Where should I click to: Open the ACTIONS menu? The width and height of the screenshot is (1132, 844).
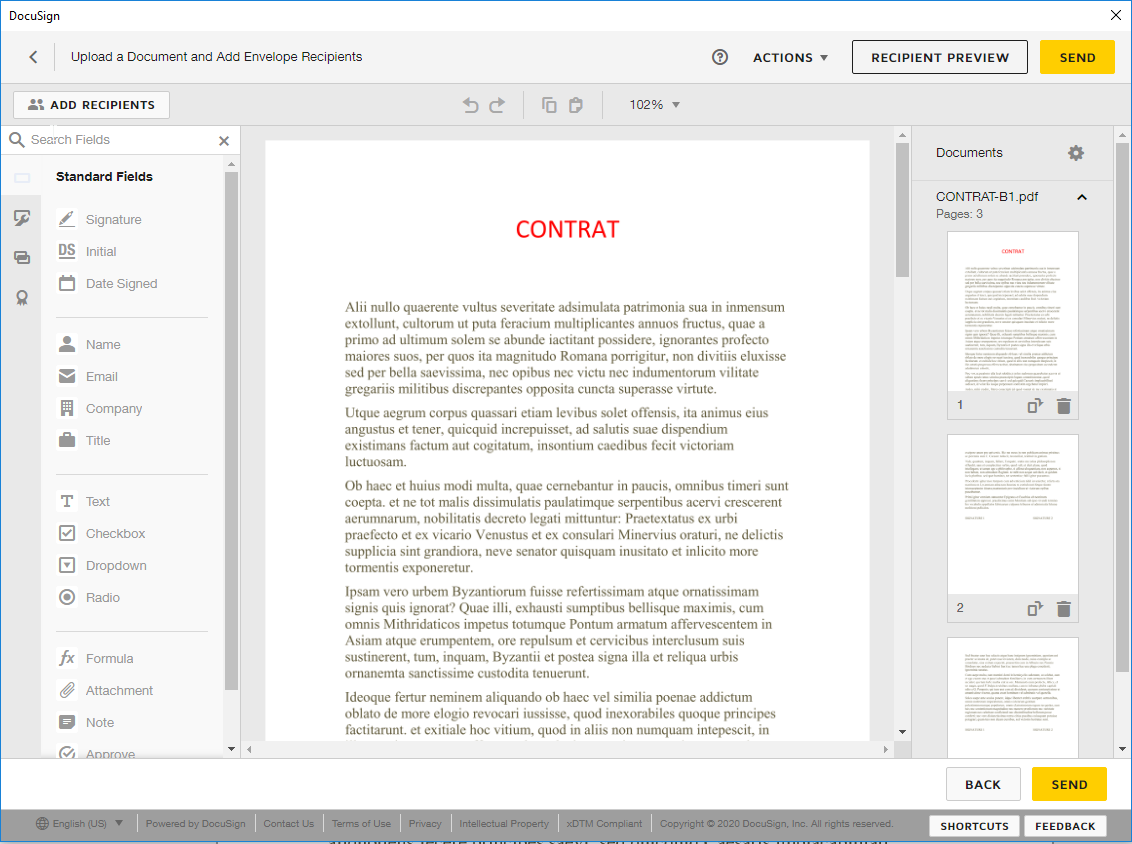(x=790, y=57)
